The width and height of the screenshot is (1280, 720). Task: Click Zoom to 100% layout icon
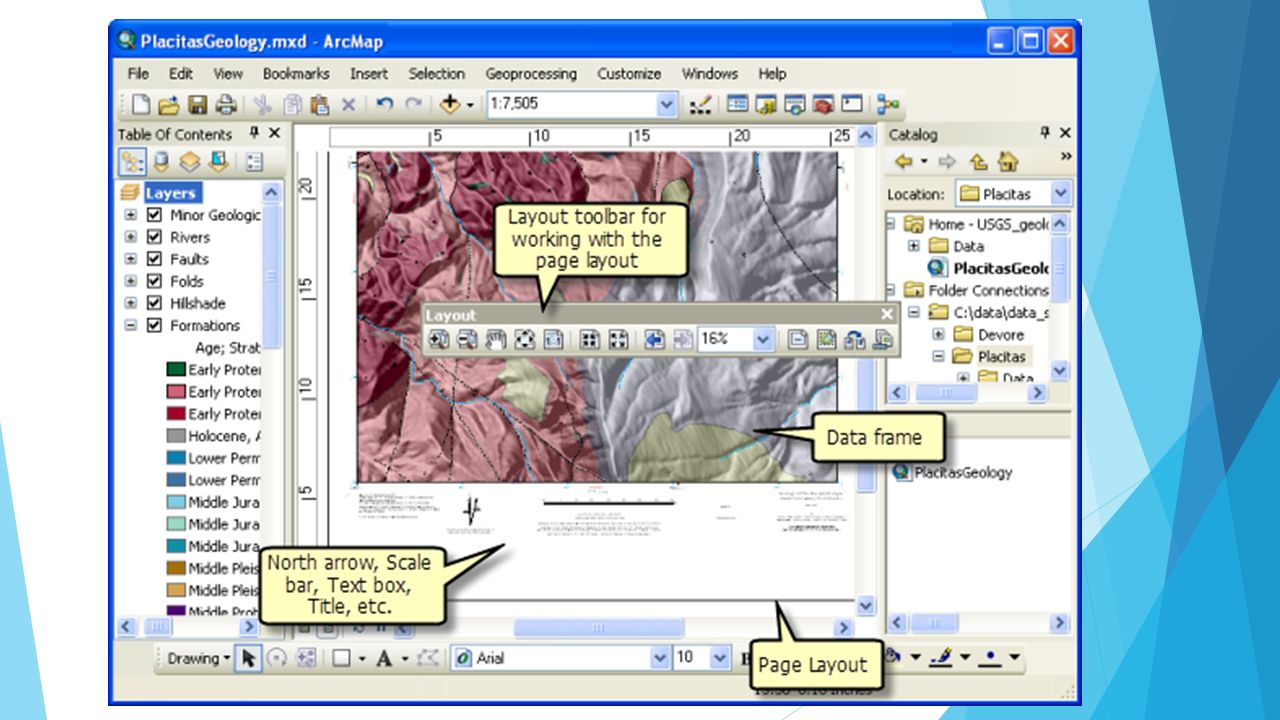pyautogui.click(x=554, y=340)
